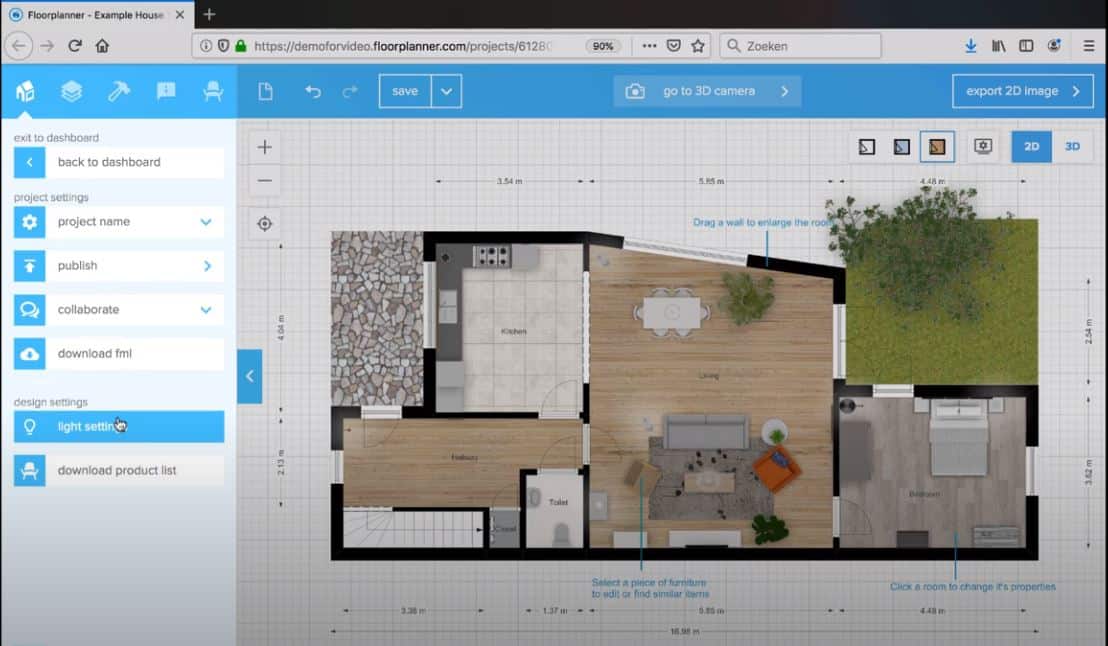Viewport: 1108px width, 646px height.
Task: Save the floor plan project
Action: pyautogui.click(x=405, y=91)
